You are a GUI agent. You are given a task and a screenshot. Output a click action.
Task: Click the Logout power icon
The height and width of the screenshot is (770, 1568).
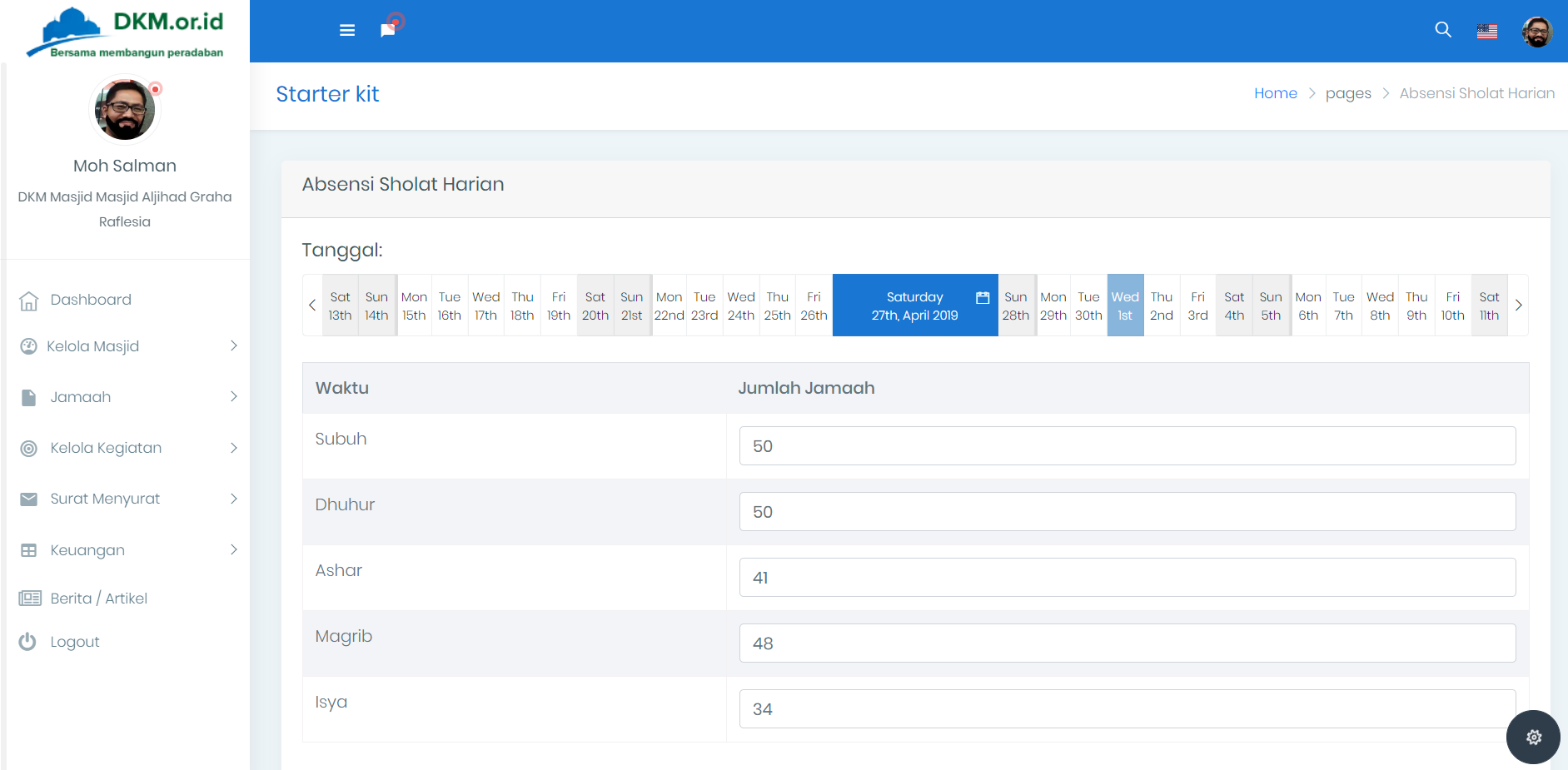coord(28,642)
